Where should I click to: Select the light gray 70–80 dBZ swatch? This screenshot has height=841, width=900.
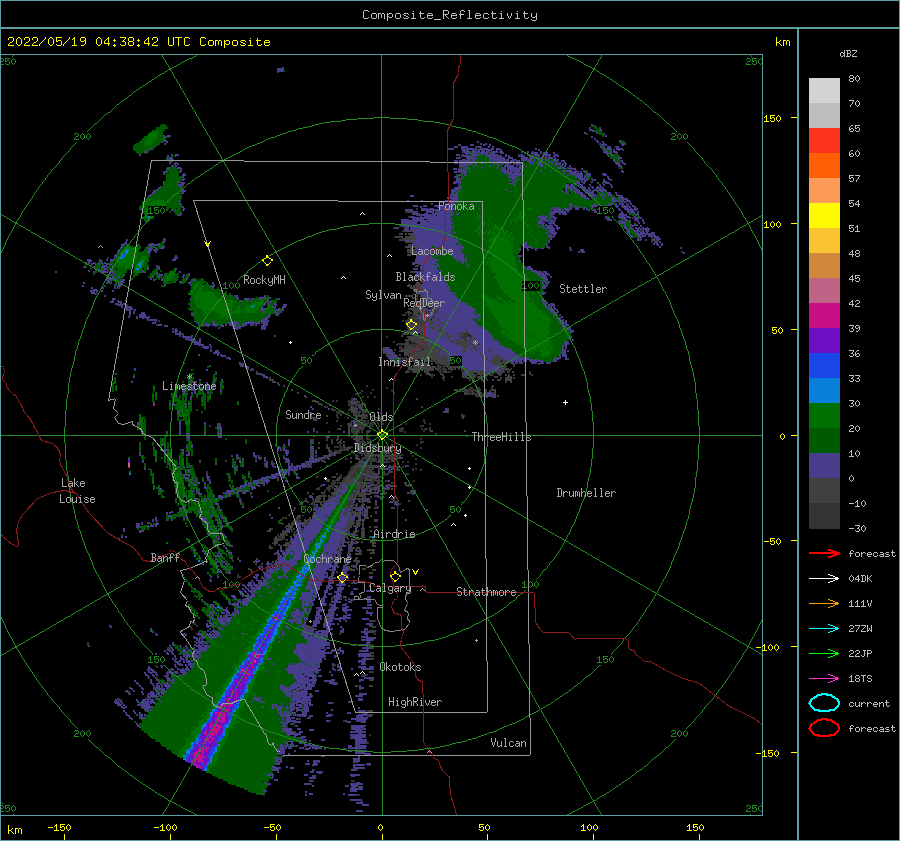(x=824, y=91)
